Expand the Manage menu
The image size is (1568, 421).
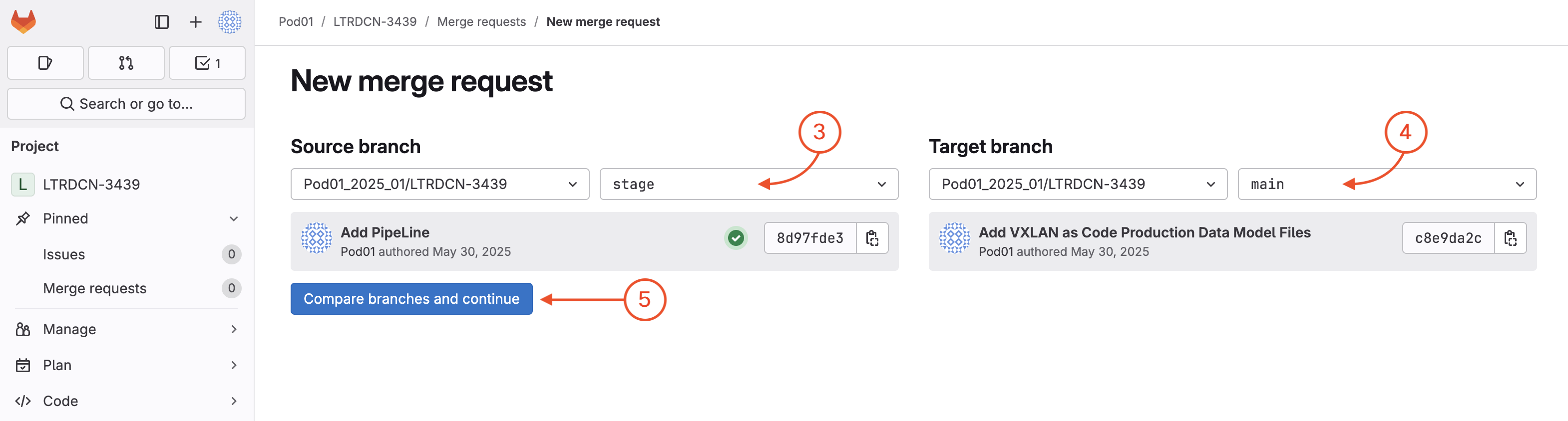(234, 329)
